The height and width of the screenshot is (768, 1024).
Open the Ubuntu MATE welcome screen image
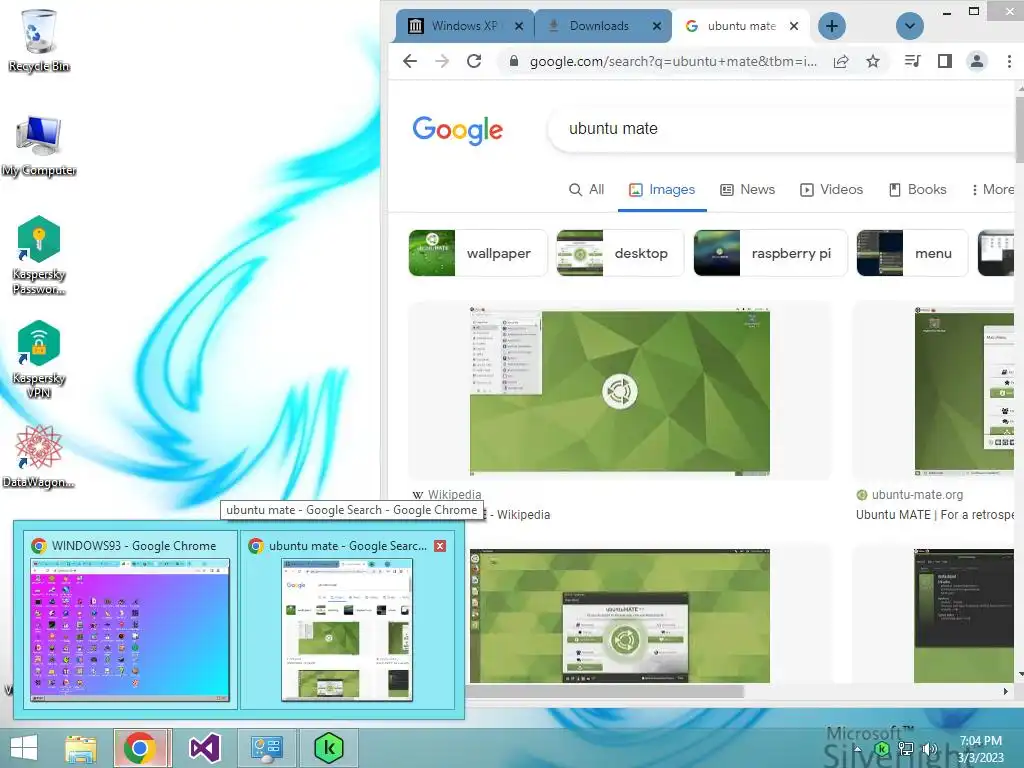[619, 615]
